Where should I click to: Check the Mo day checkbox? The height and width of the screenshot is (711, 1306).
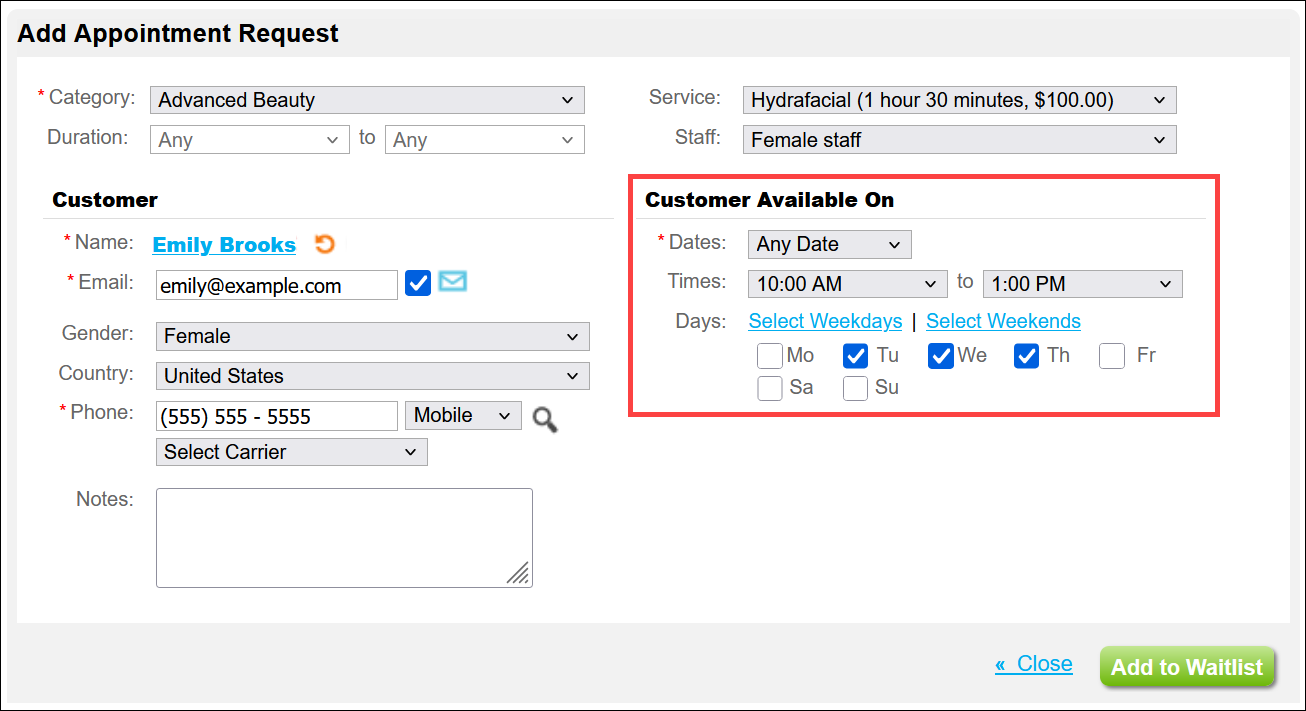click(x=769, y=355)
